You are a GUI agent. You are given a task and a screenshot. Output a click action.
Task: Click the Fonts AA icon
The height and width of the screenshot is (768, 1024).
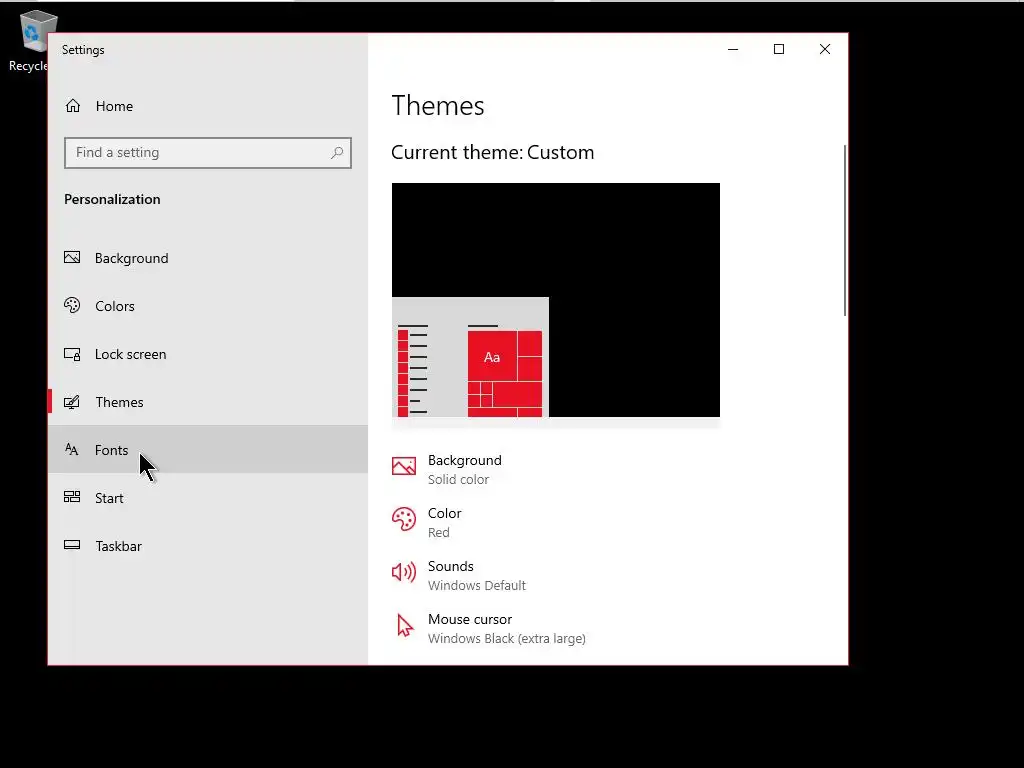72,449
